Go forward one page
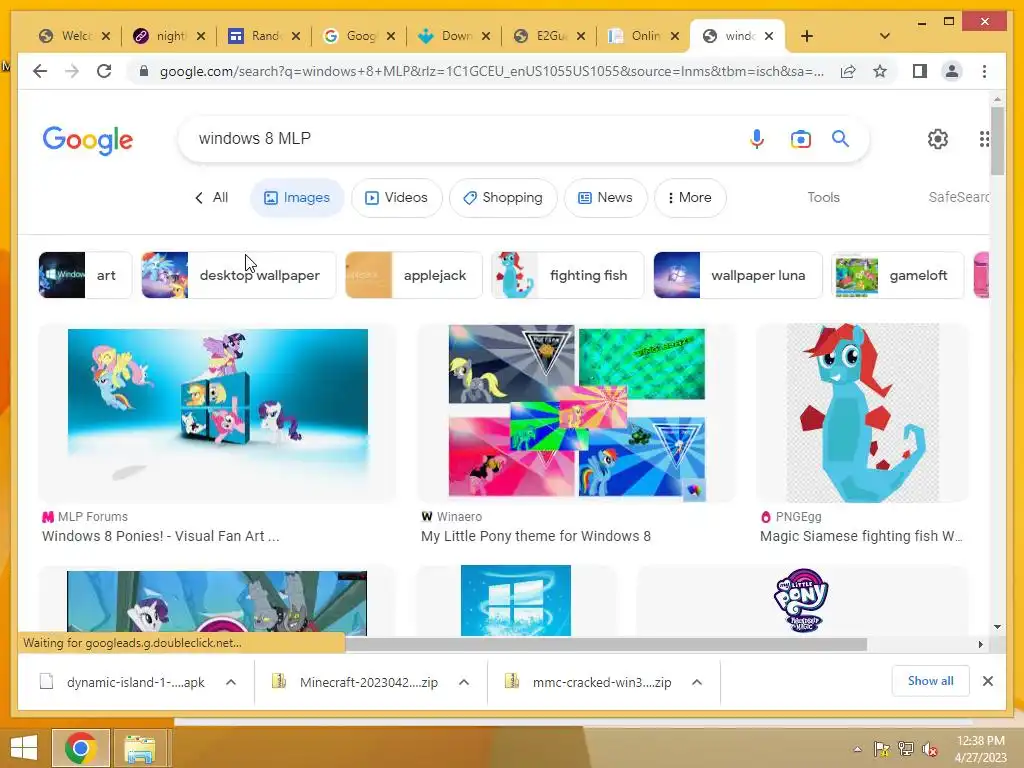Viewport: 1024px width, 768px height. point(72,71)
